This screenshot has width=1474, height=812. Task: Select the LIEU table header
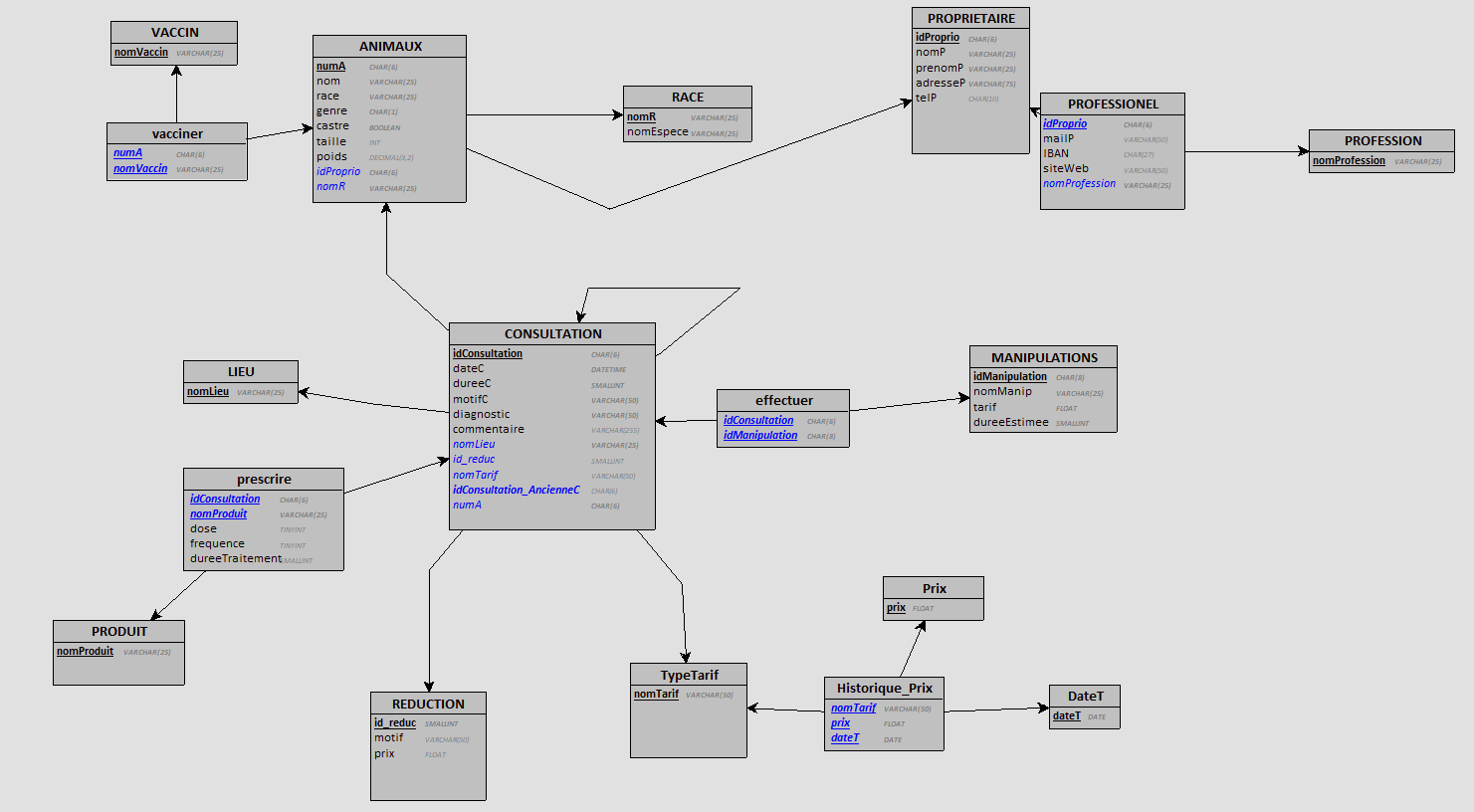(x=241, y=372)
